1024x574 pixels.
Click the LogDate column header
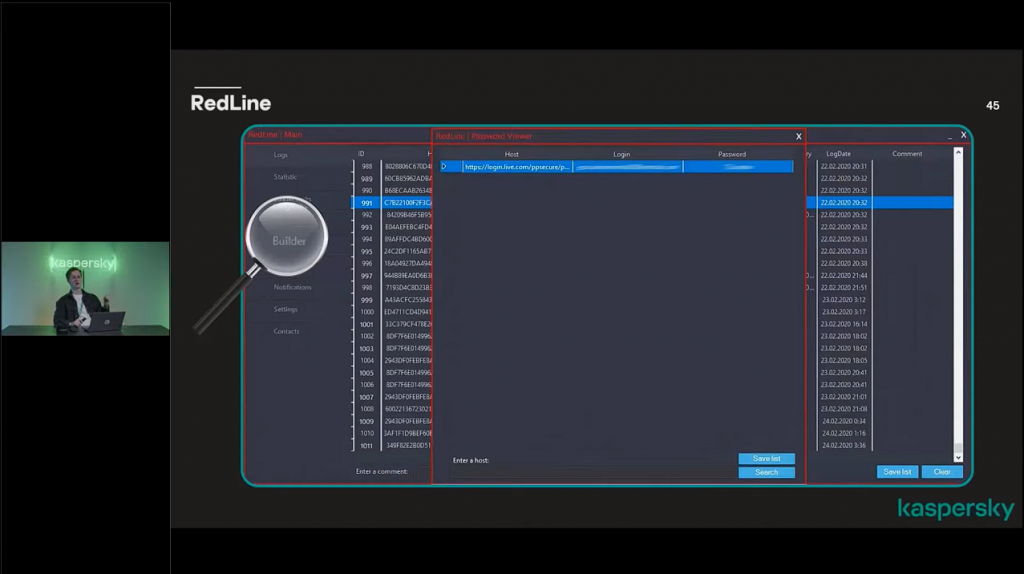click(839, 154)
